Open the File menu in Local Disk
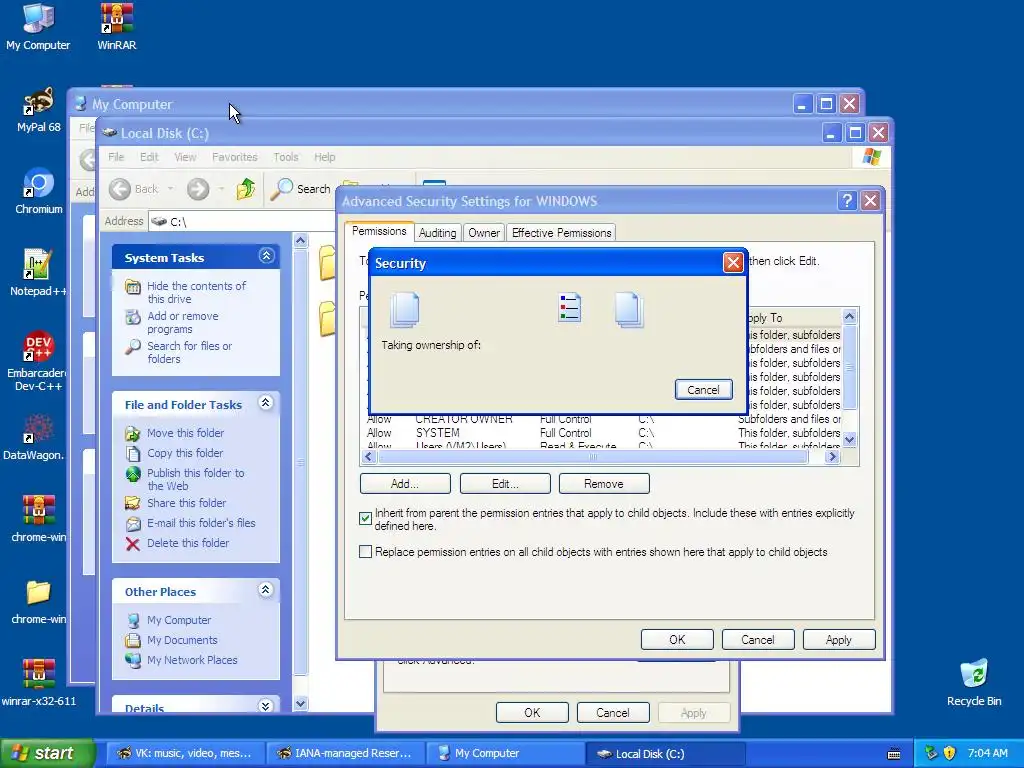The height and width of the screenshot is (768, 1024). [116, 157]
